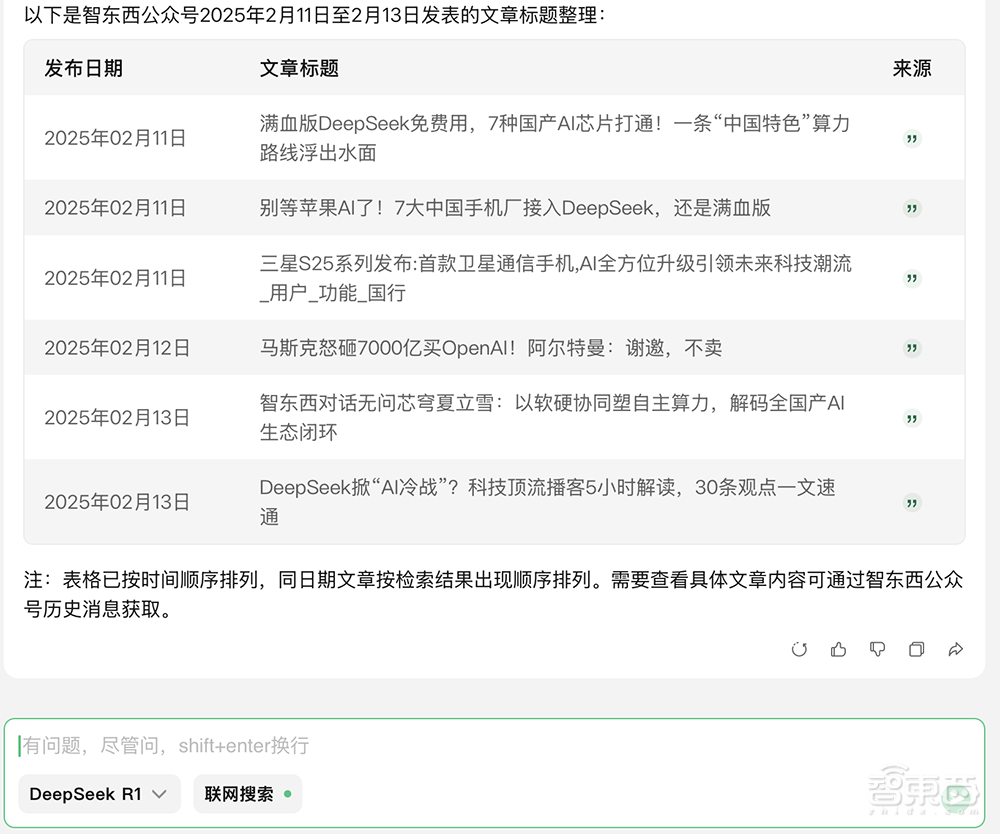Give the response a thumbs up

(x=838, y=650)
